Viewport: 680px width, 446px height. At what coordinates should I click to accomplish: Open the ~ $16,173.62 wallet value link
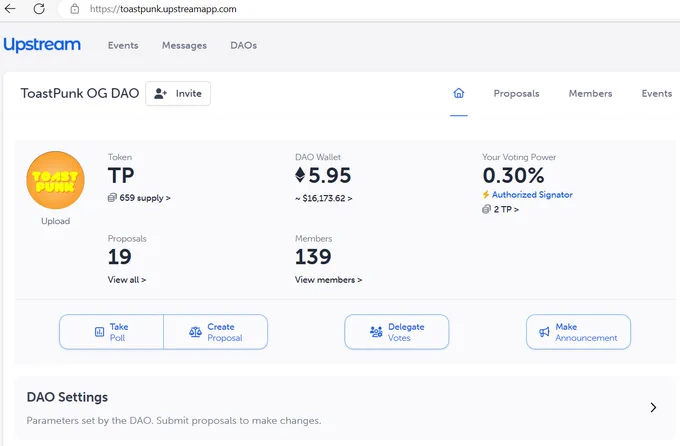click(324, 198)
